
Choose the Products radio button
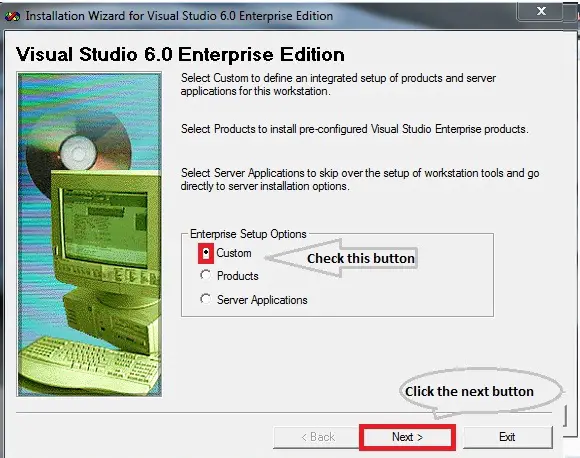point(205,275)
